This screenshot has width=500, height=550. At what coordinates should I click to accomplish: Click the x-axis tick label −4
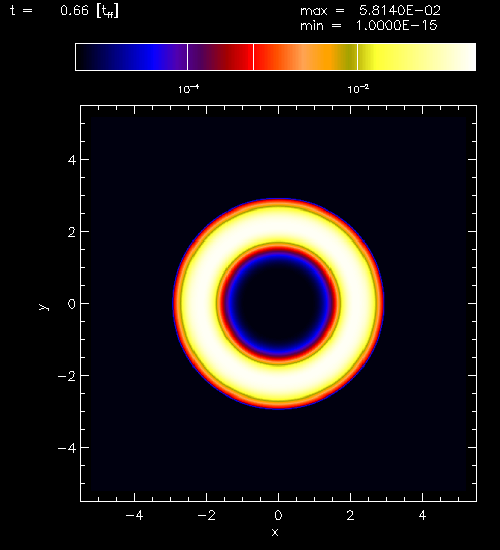coord(134,515)
